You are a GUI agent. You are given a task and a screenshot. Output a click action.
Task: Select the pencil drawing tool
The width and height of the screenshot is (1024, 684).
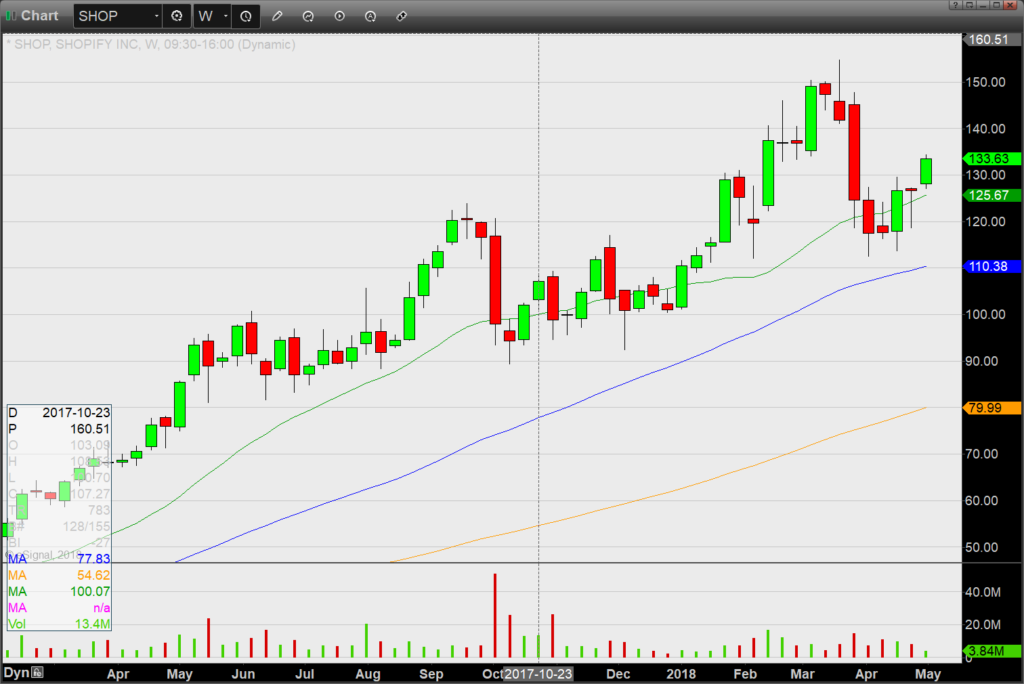[x=277, y=16]
